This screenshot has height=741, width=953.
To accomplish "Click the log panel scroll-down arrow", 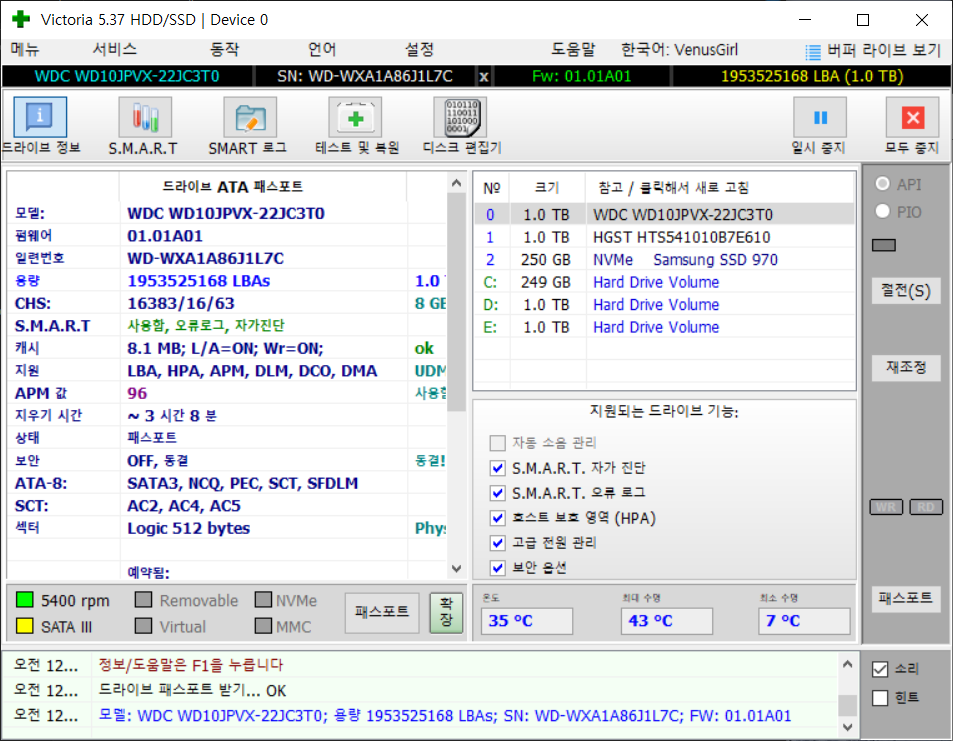I will [847, 726].
